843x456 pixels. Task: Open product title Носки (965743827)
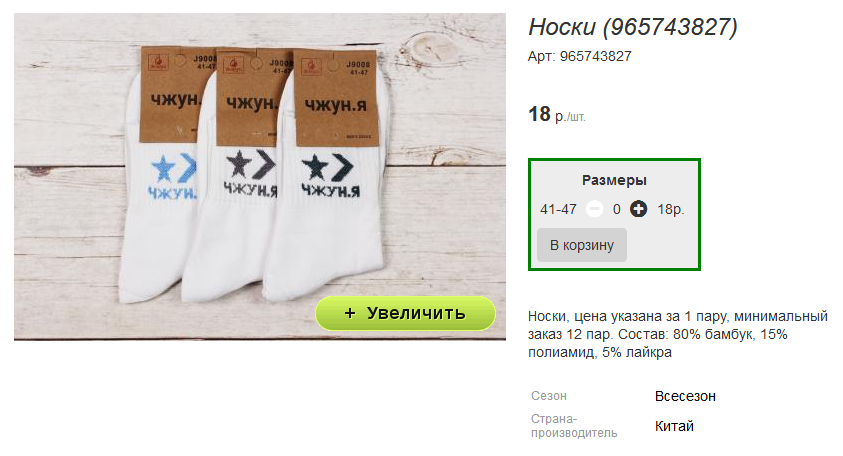coord(633,27)
